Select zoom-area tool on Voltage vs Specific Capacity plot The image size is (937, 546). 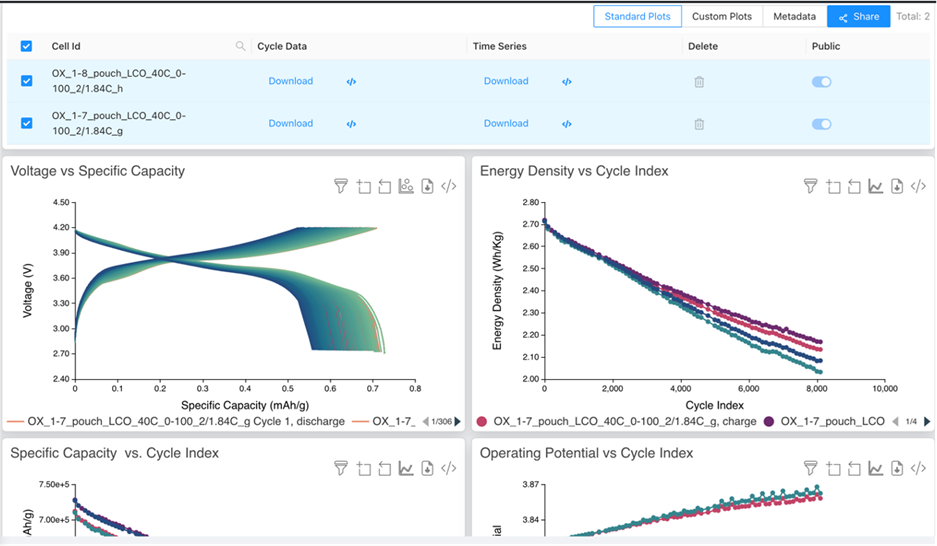[363, 186]
